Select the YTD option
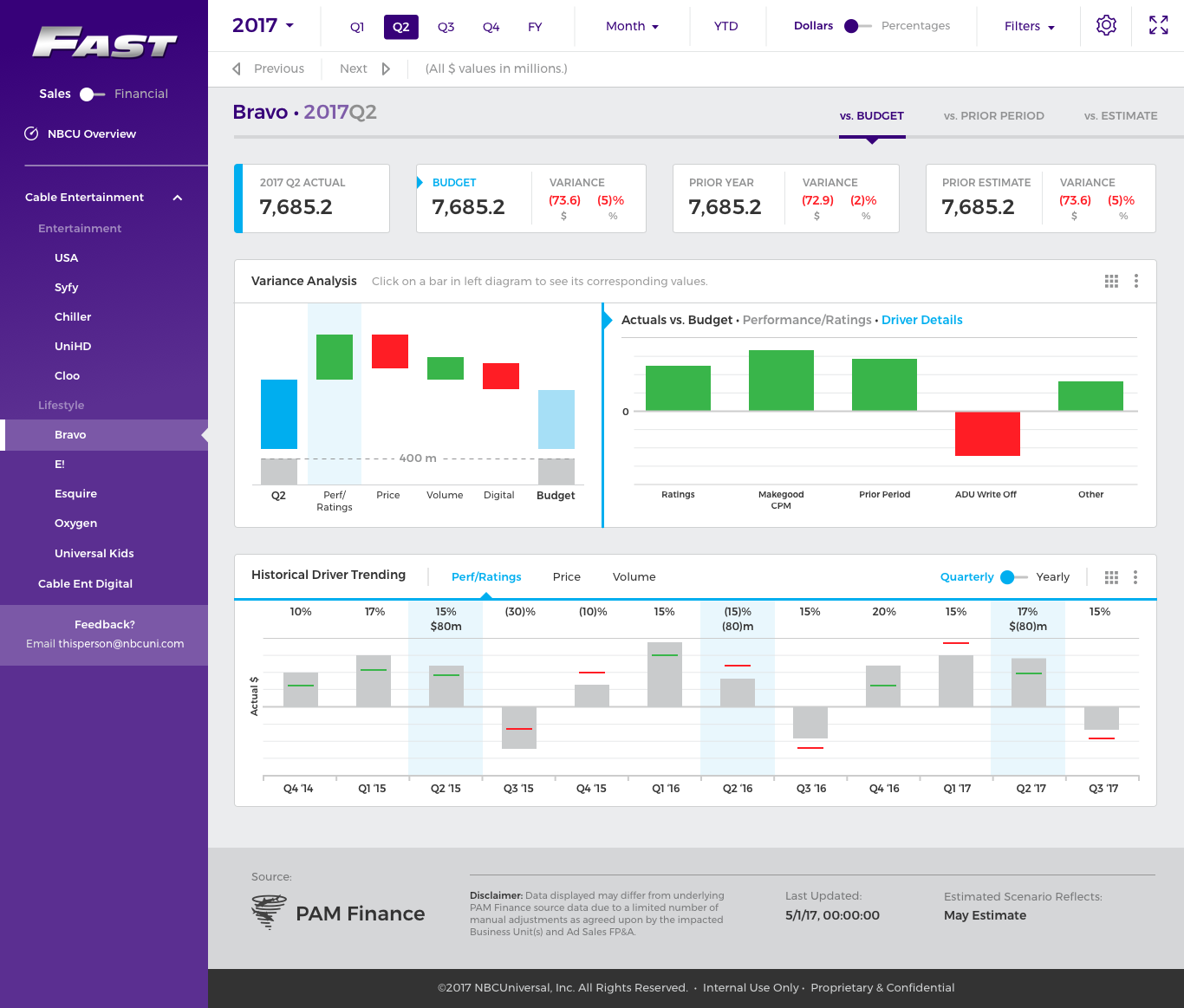Viewport: 1184px width, 1008px height. click(726, 26)
